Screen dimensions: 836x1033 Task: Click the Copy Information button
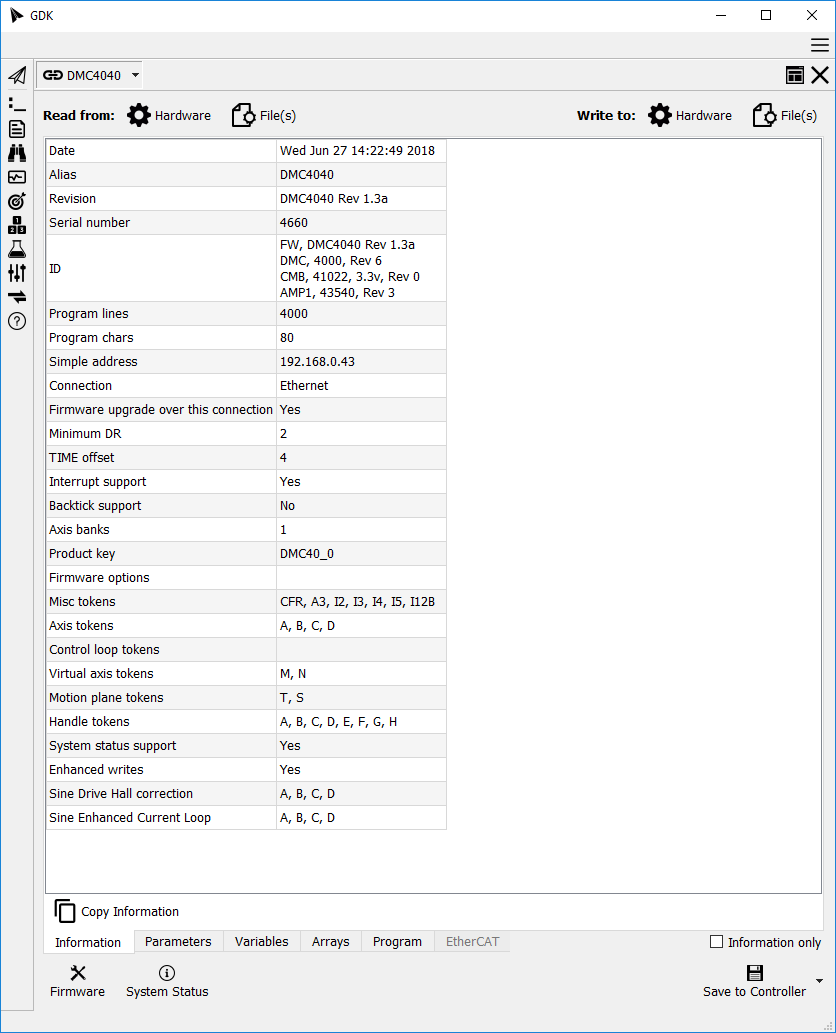pos(117,911)
